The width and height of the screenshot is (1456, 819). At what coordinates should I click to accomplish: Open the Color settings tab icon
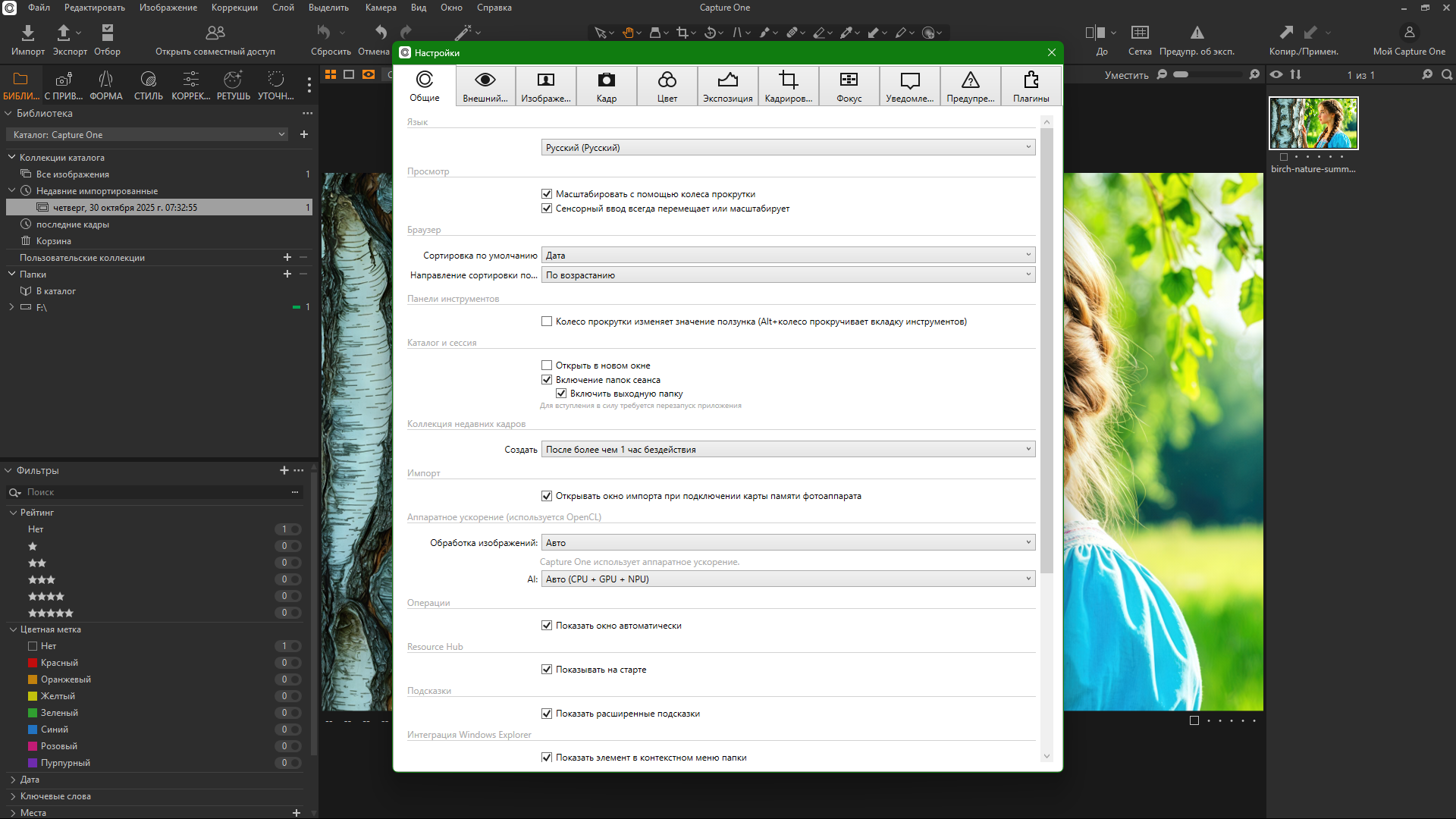[x=667, y=80]
